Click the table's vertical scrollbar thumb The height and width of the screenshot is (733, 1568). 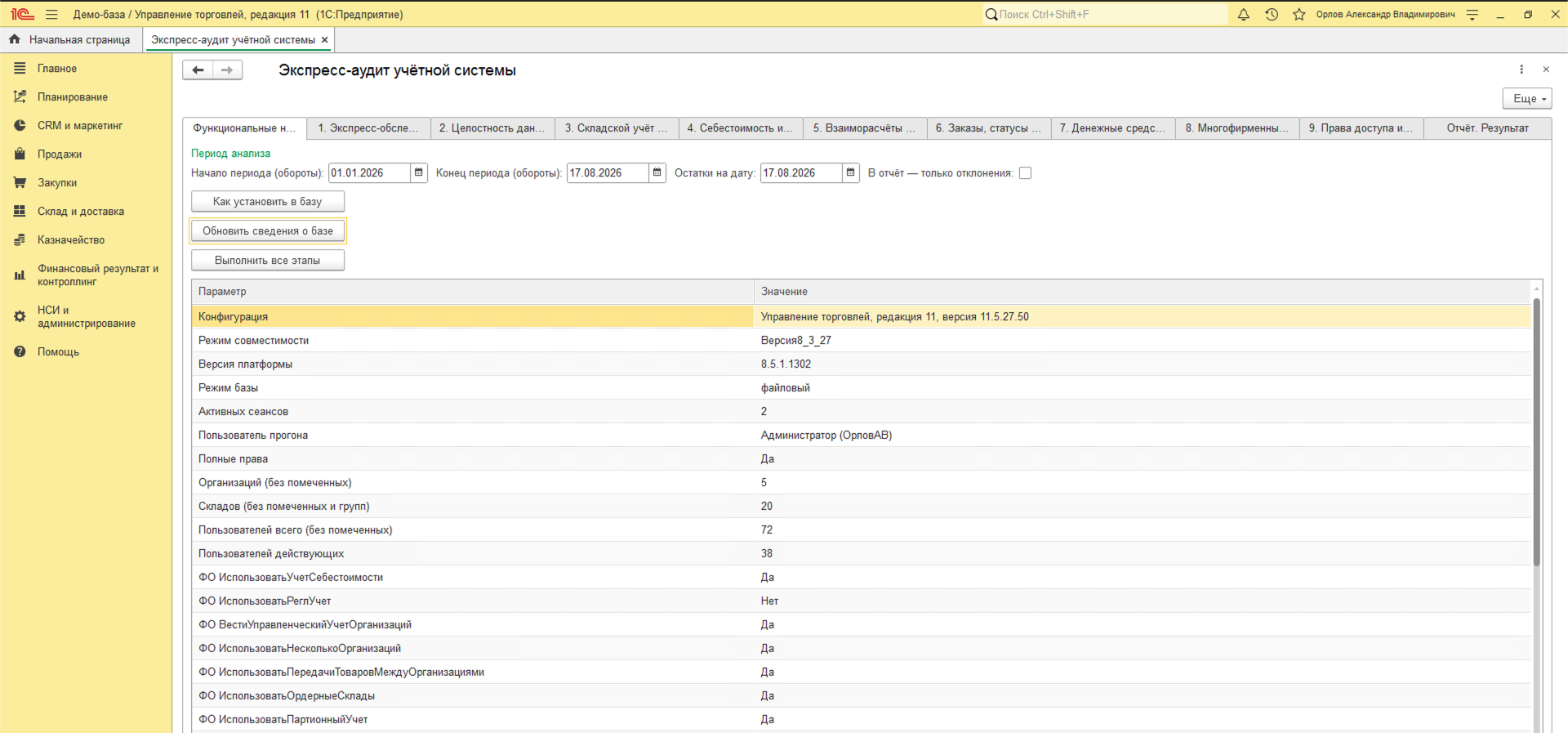click(x=1536, y=432)
